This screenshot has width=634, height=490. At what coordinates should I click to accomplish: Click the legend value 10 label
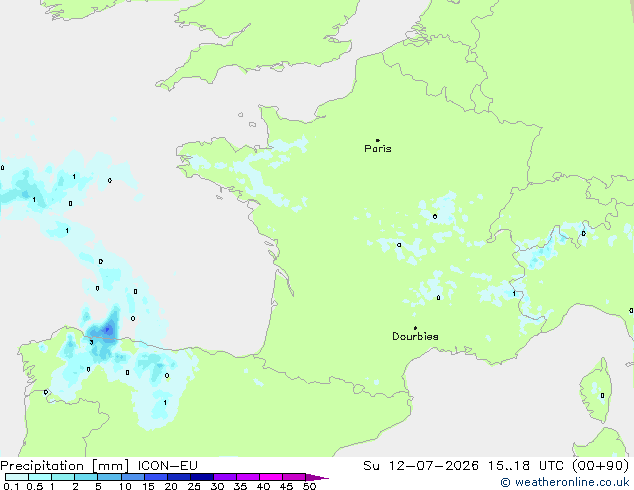[x=125, y=486]
